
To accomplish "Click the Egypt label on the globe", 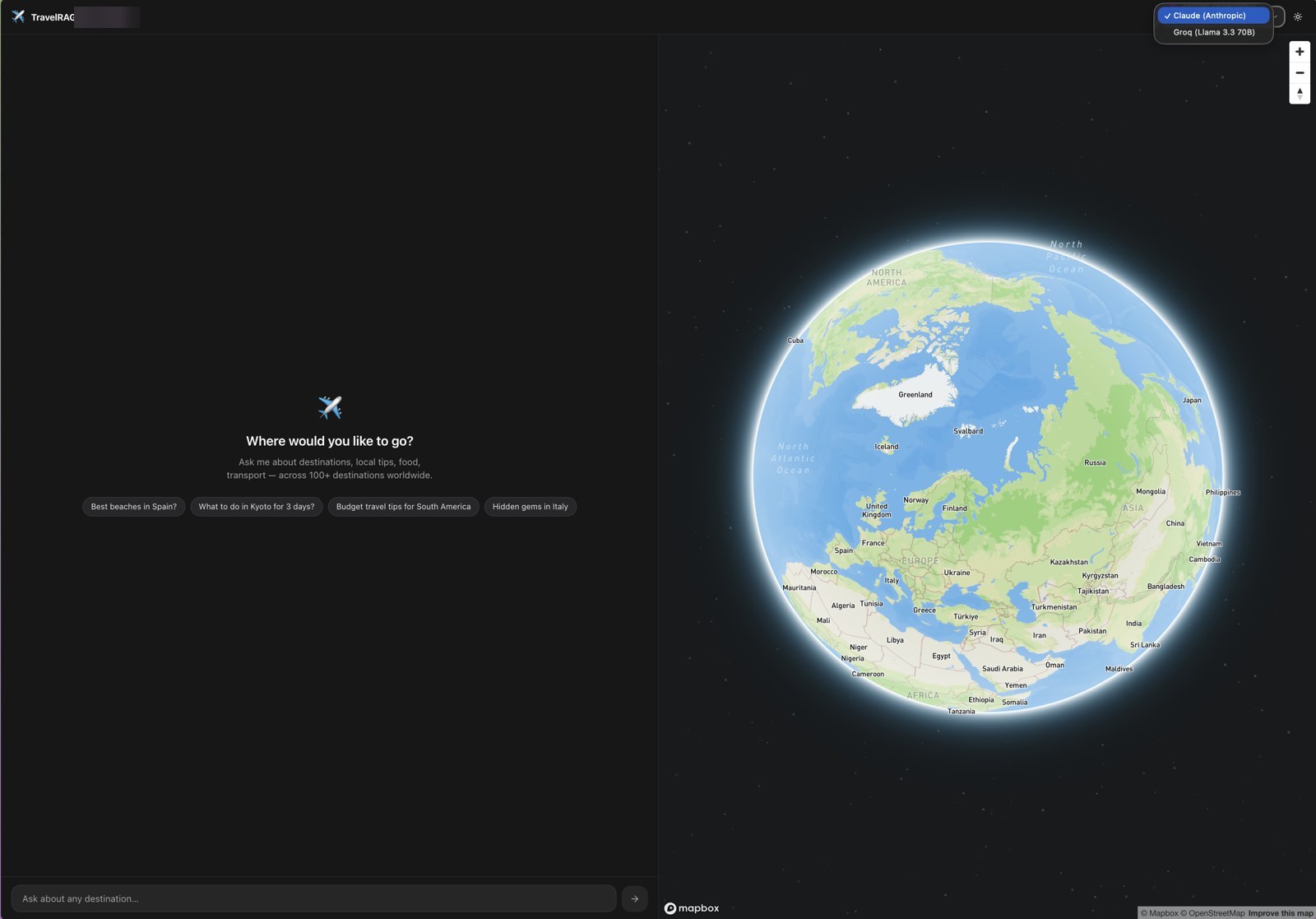I will point(941,657).
